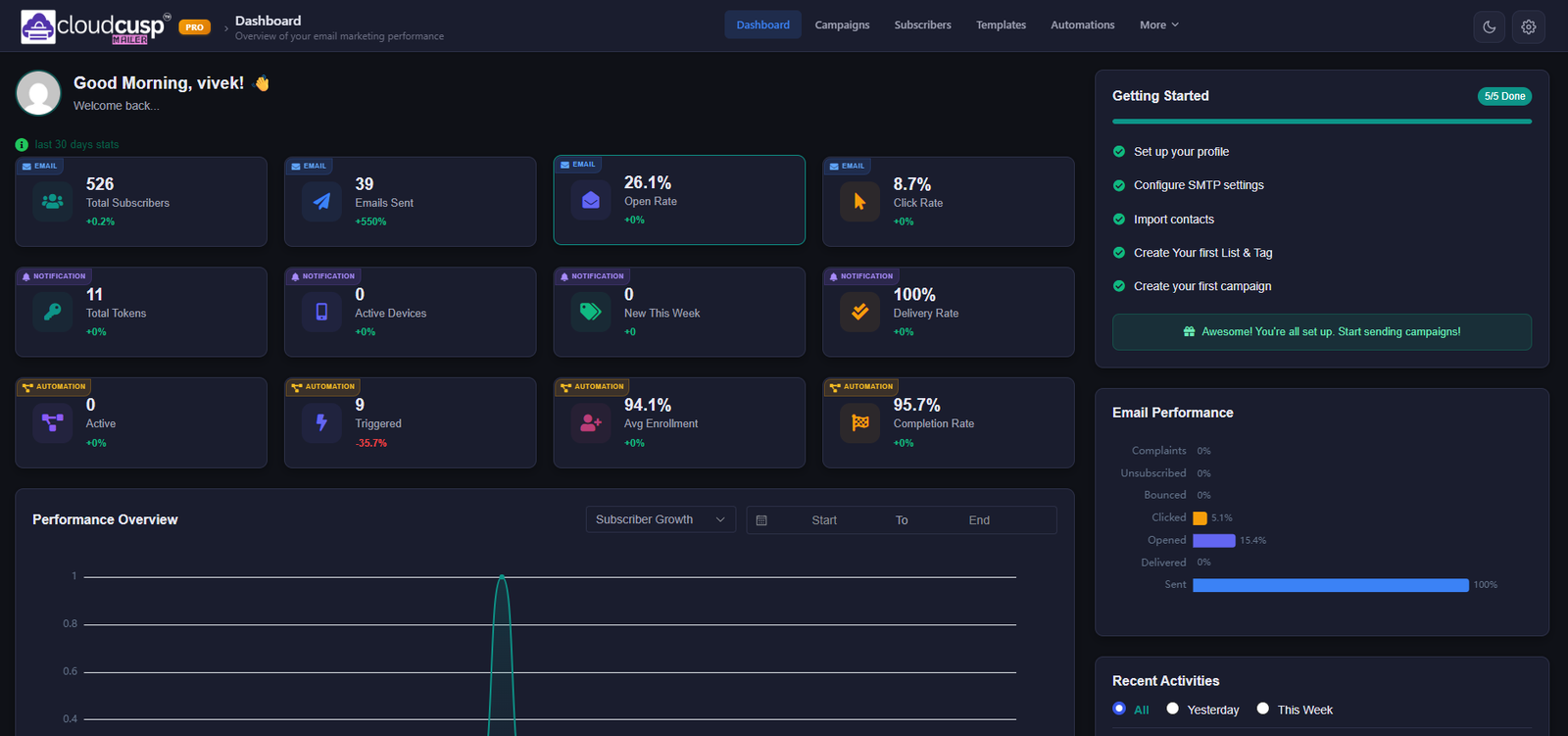Viewport: 1568px width, 736px height.
Task: Click the 526 Total Subscribers value
Action: [100, 184]
